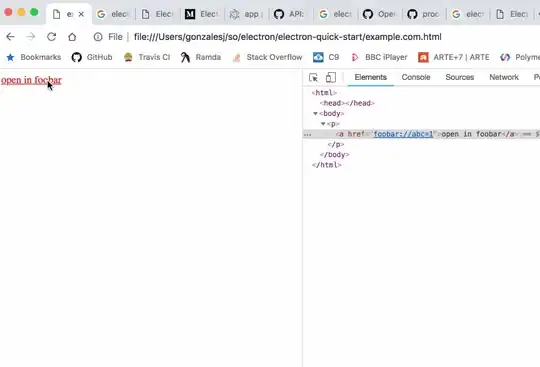Click the browser forward arrow
This screenshot has height=367, width=540.
[31, 36]
